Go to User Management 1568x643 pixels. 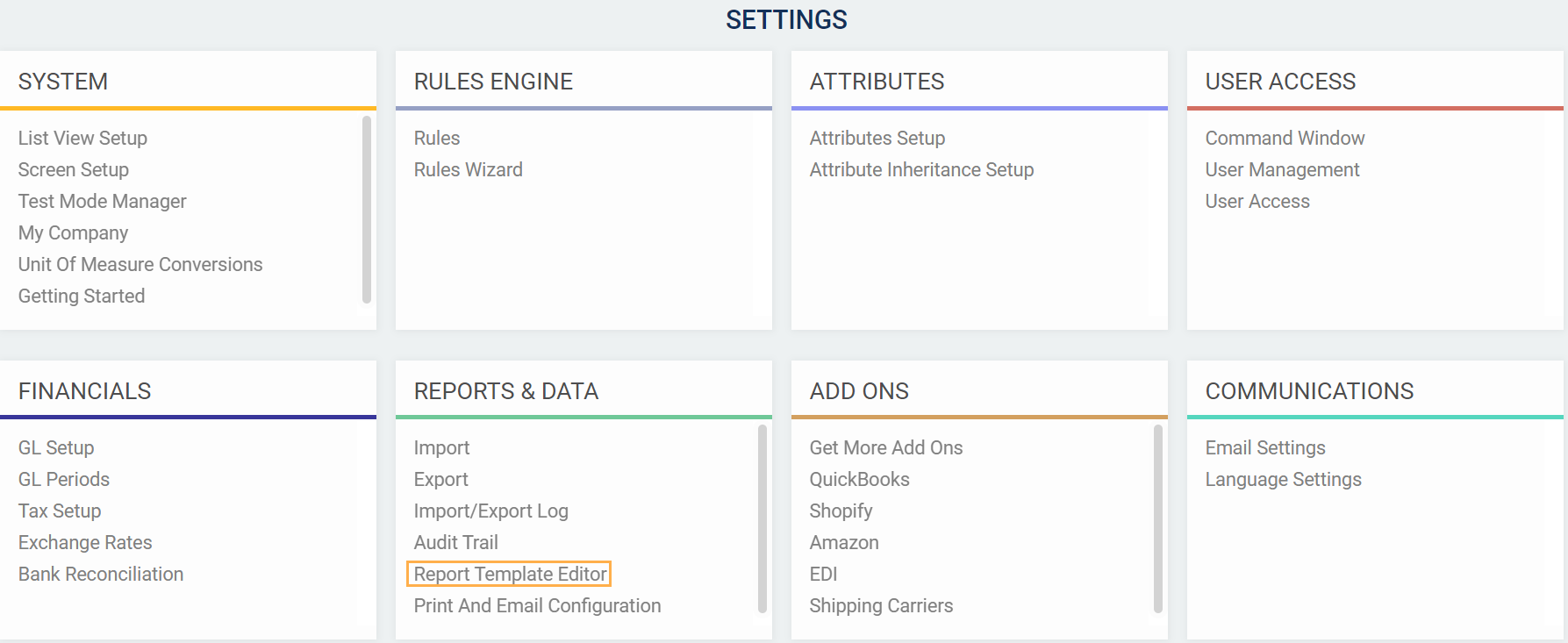pyautogui.click(x=1282, y=169)
